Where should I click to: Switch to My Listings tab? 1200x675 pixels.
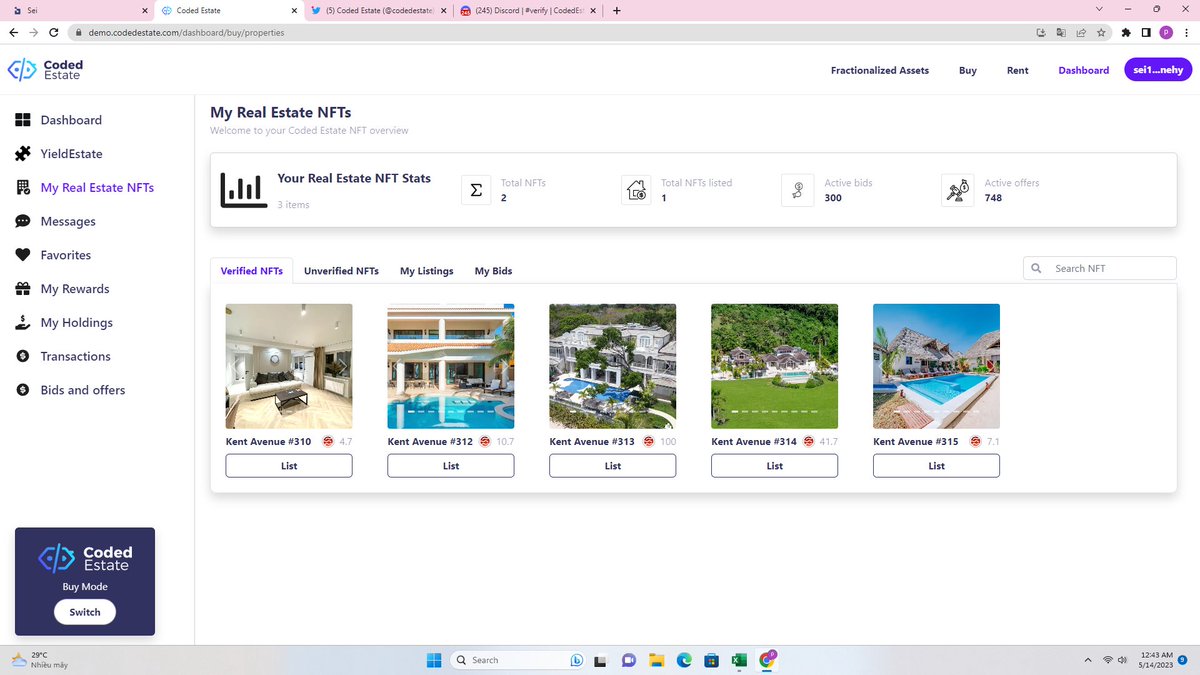pyautogui.click(x=427, y=271)
